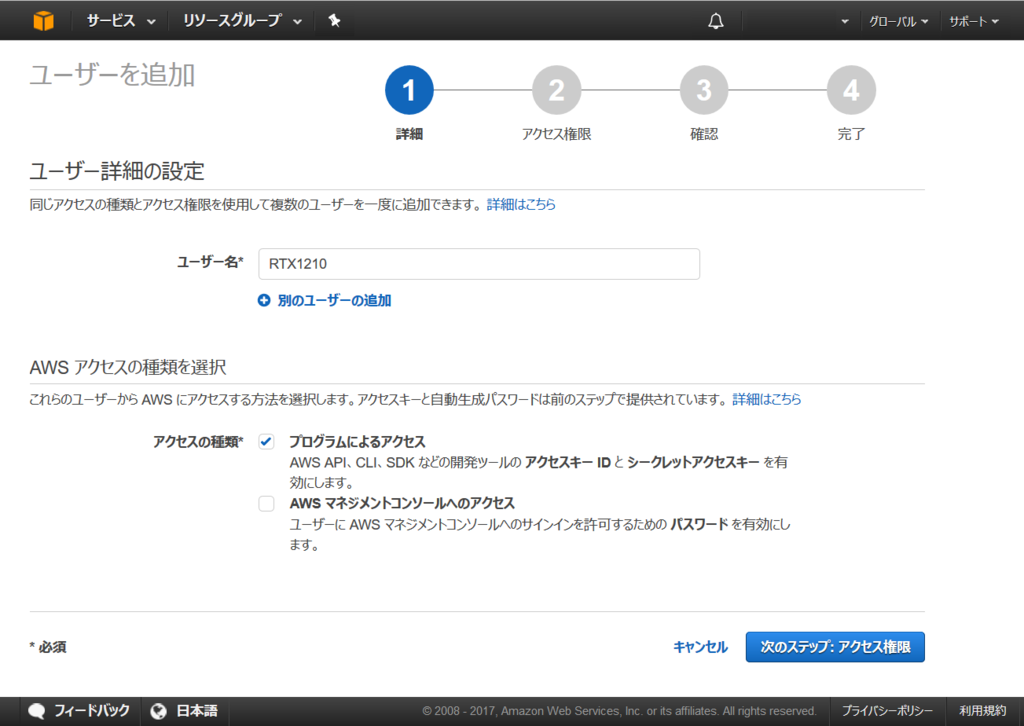The width and height of the screenshot is (1024, 726).
Task: Open 利用規約 footer link
Action: (x=983, y=711)
